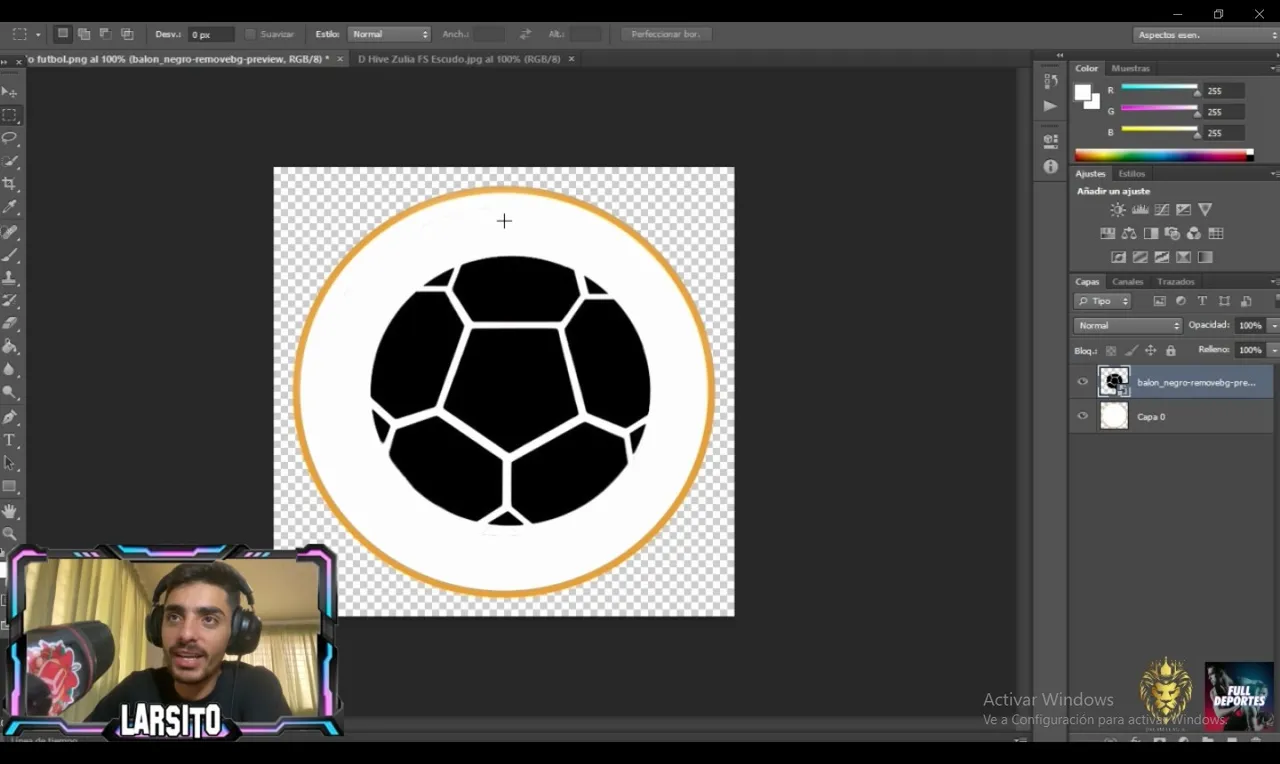This screenshot has height=764, width=1280.
Task: Click the Perfeccionar bor. button
Action: (666, 34)
